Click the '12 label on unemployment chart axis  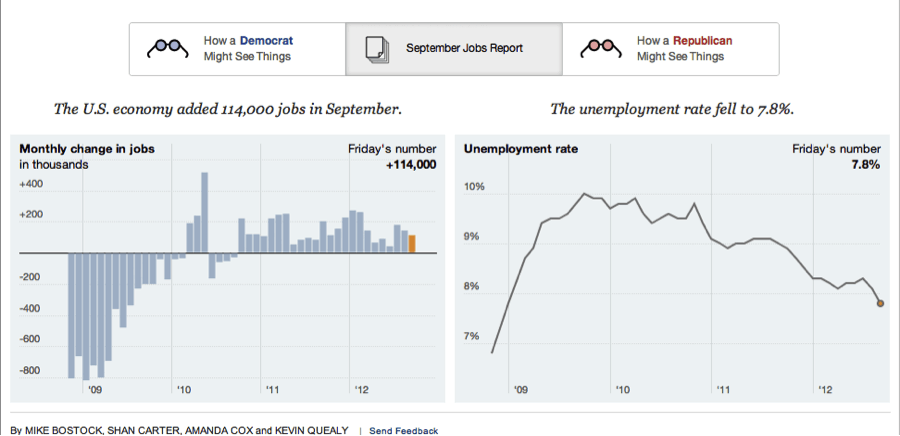[x=826, y=388]
